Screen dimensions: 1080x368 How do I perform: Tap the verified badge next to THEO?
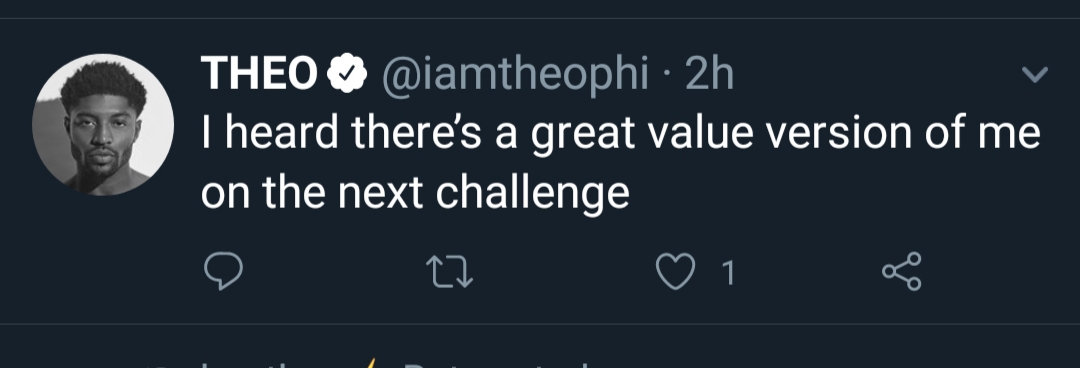coord(347,74)
